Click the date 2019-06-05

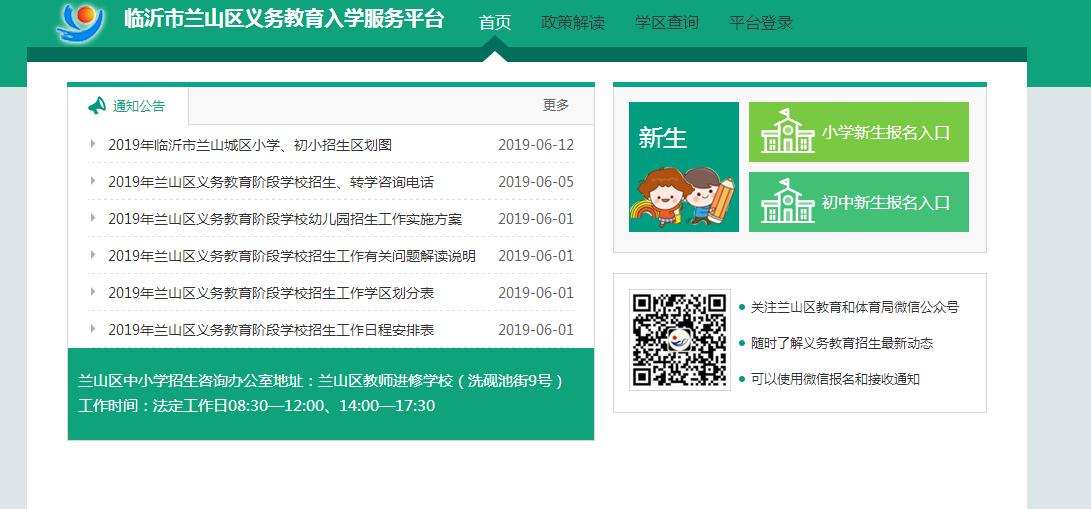pyautogui.click(x=536, y=181)
